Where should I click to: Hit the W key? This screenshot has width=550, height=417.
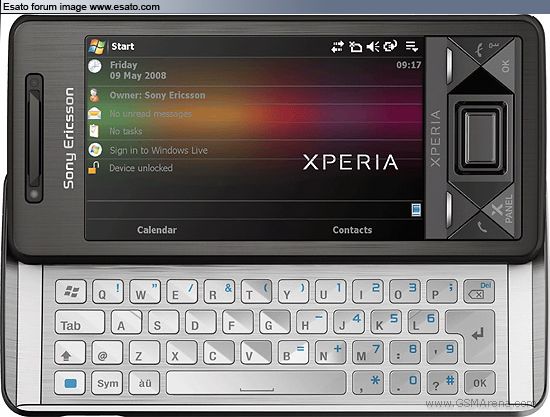click(x=145, y=291)
